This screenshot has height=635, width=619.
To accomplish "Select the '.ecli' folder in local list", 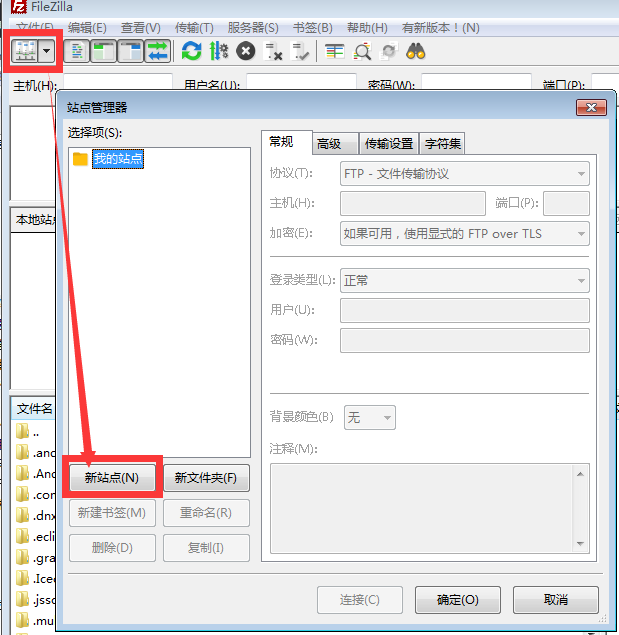I will 34,537.
